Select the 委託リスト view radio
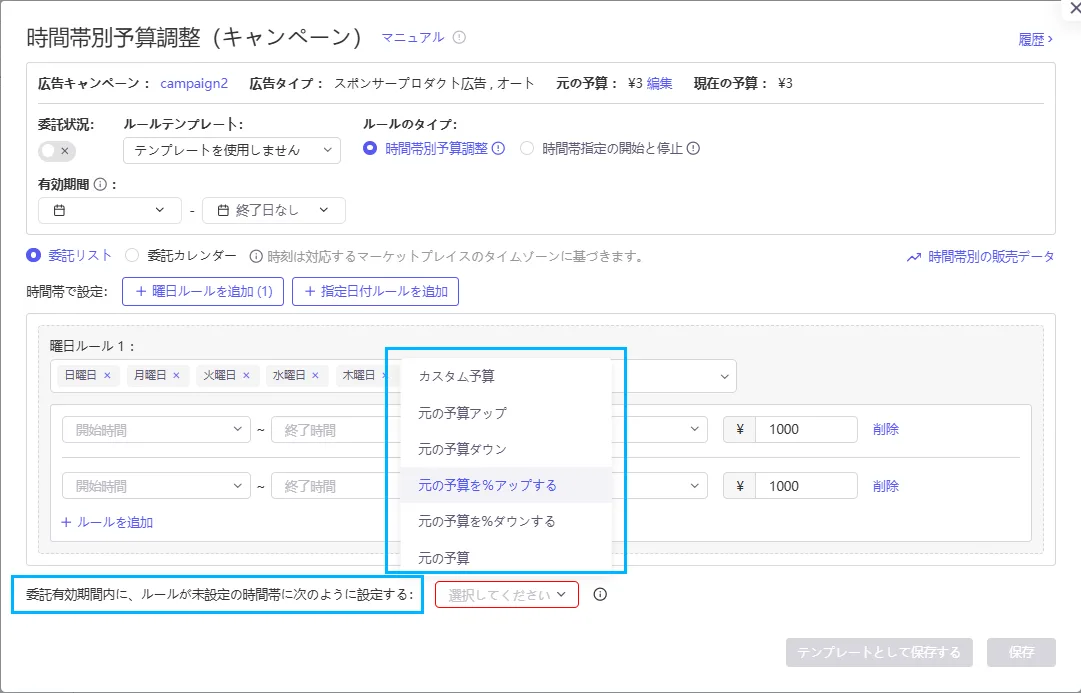This screenshot has width=1081, height=693. click(x=33, y=255)
